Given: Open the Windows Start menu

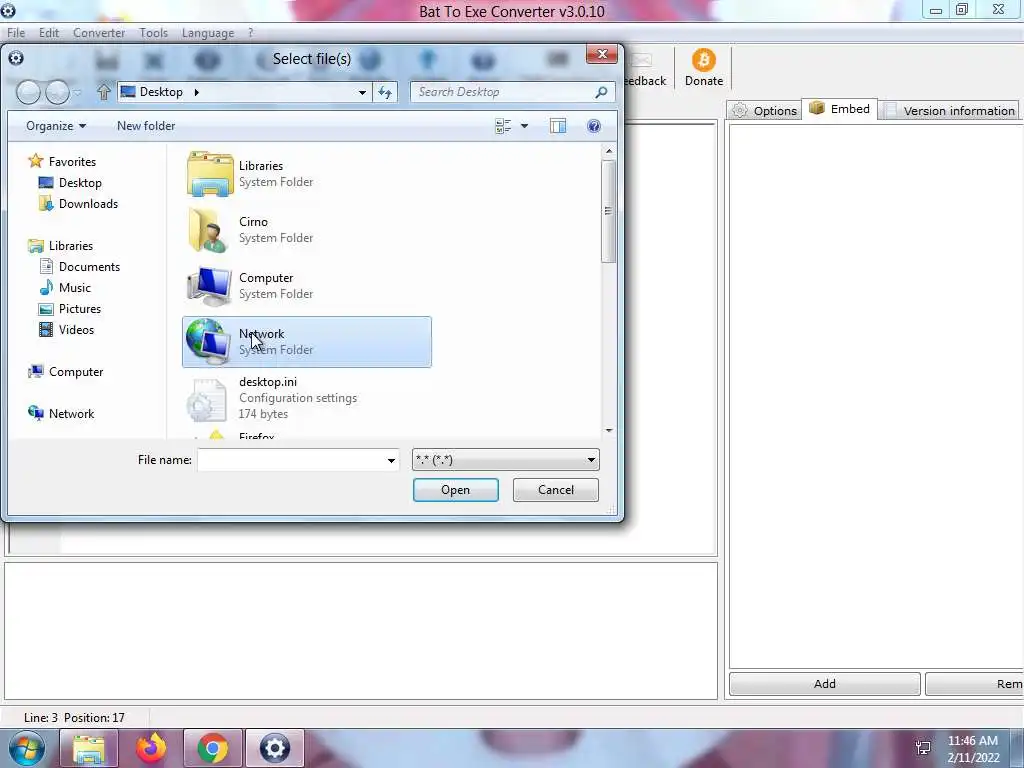Looking at the screenshot, I should pyautogui.click(x=27, y=748).
